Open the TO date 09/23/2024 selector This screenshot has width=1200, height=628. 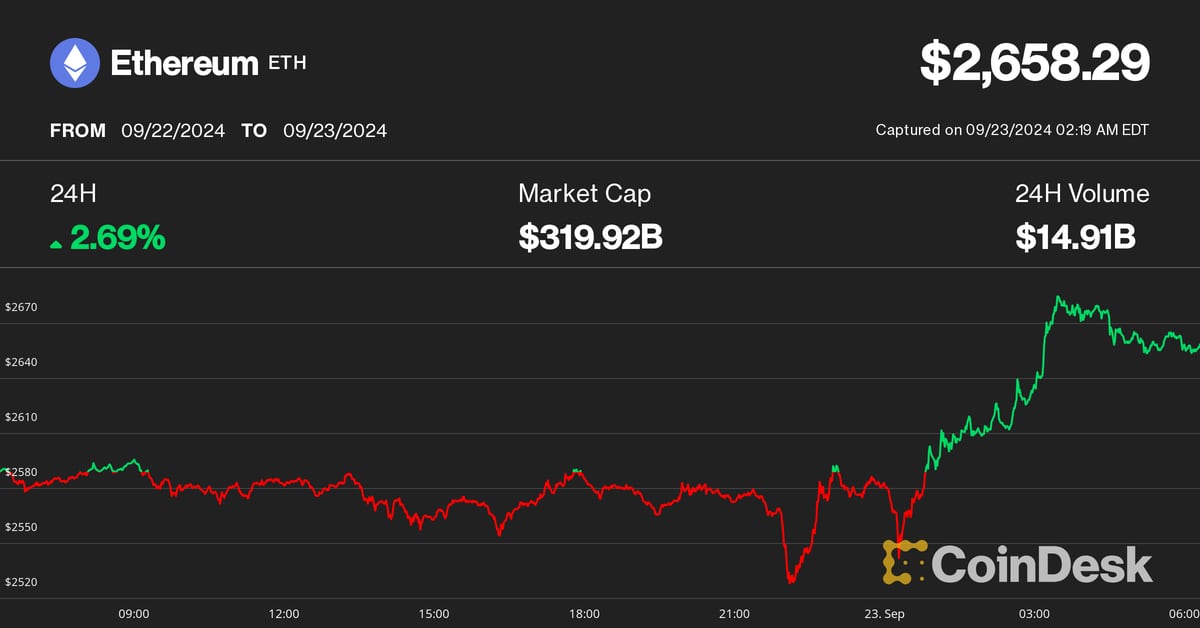pos(335,130)
